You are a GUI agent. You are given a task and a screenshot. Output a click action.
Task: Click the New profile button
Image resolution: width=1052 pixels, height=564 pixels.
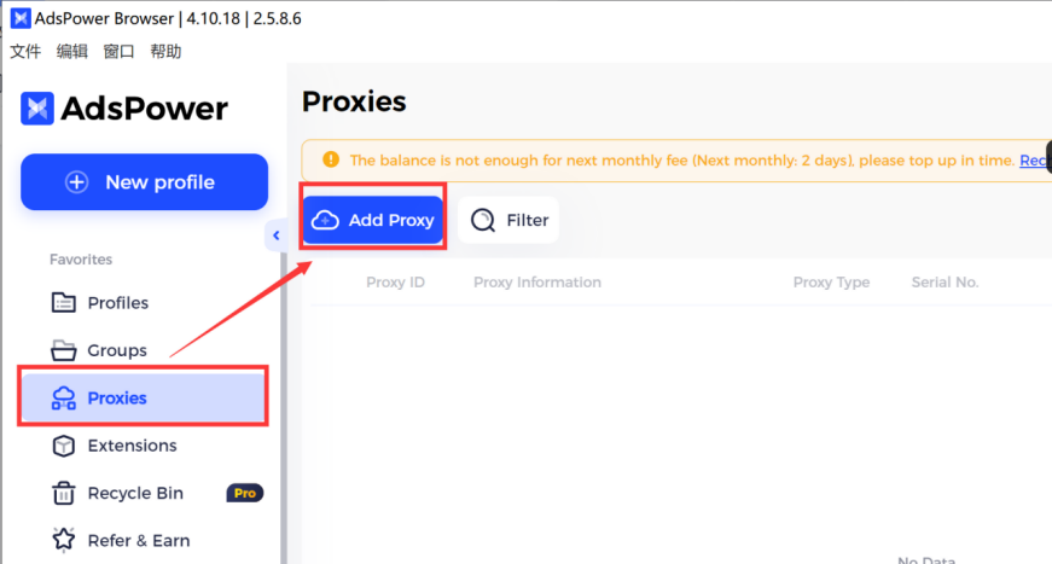[x=144, y=182]
